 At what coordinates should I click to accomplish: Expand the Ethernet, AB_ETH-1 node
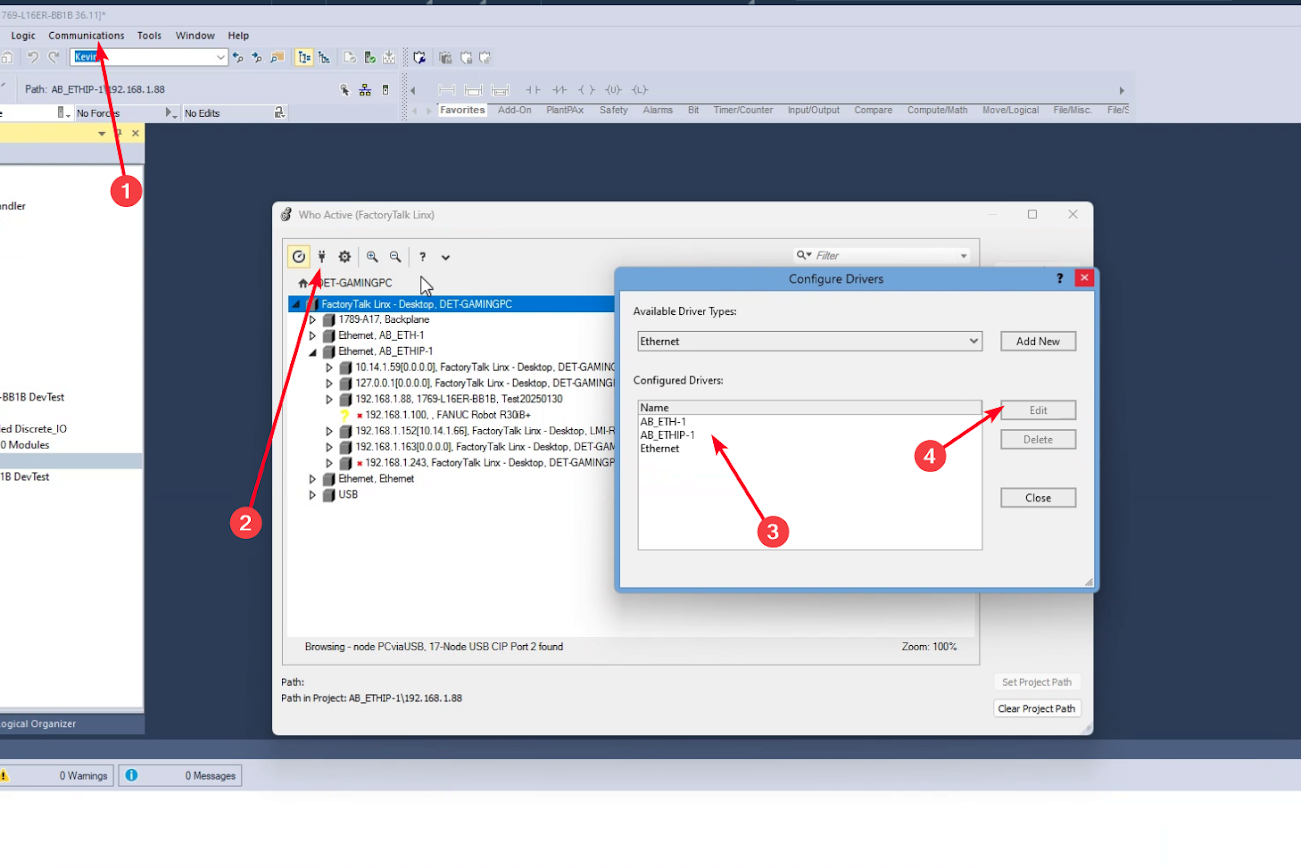[312, 336]
